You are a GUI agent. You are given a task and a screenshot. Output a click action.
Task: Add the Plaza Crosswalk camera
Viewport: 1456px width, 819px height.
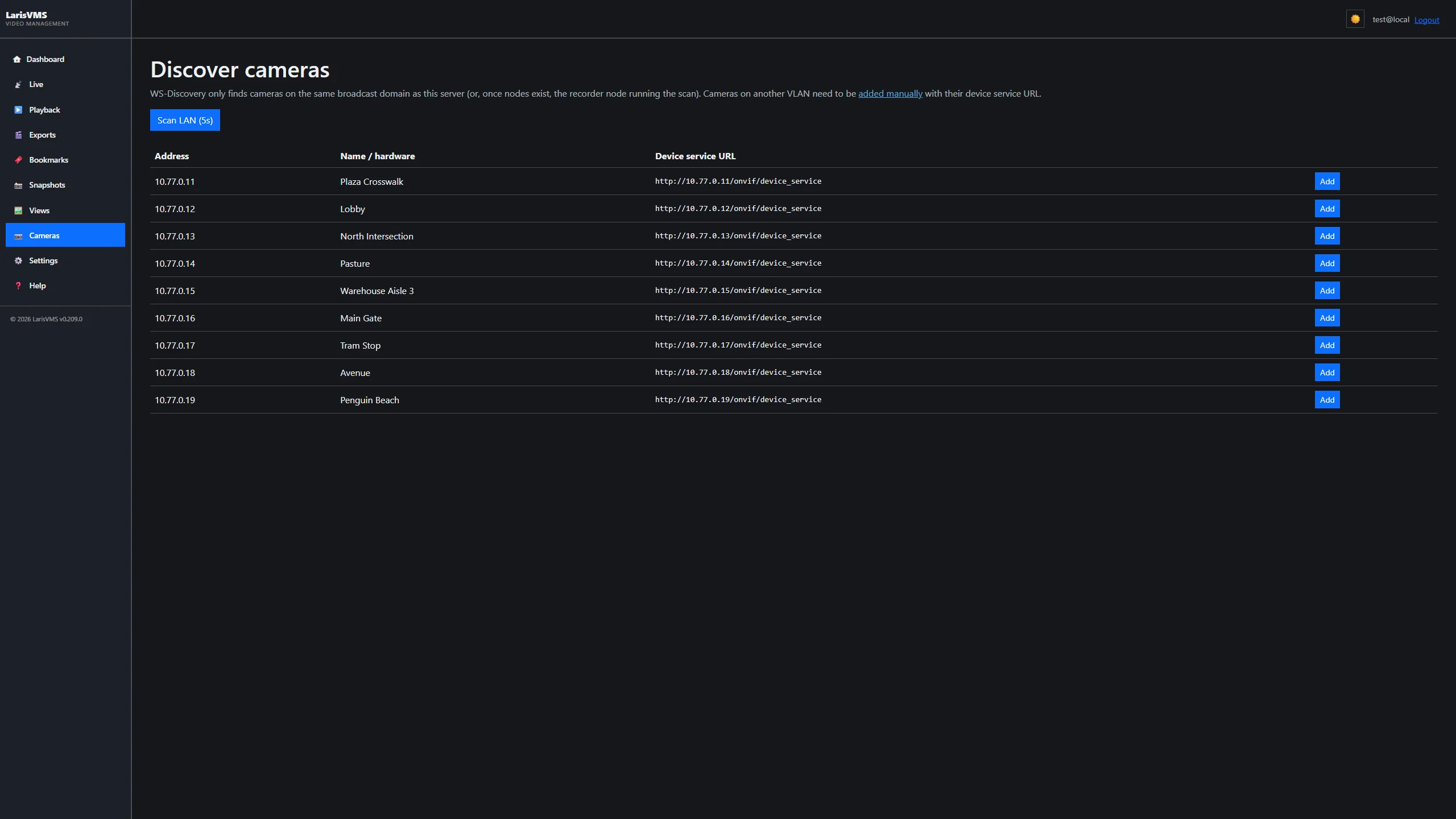1327,181
